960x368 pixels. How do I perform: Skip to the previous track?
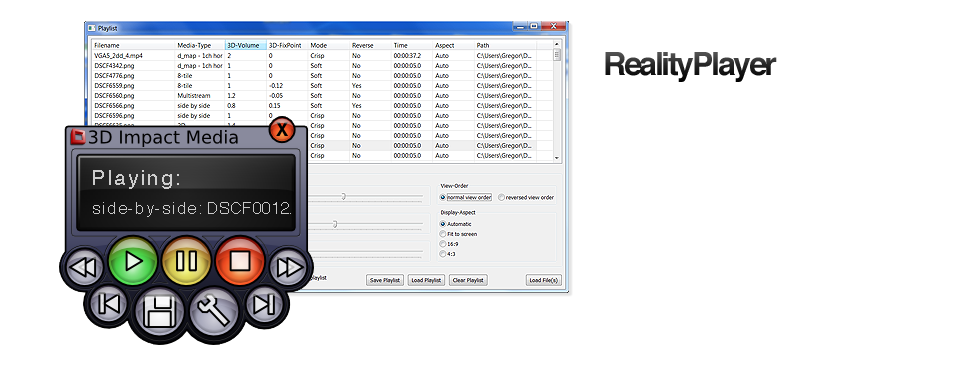(108, 304)
